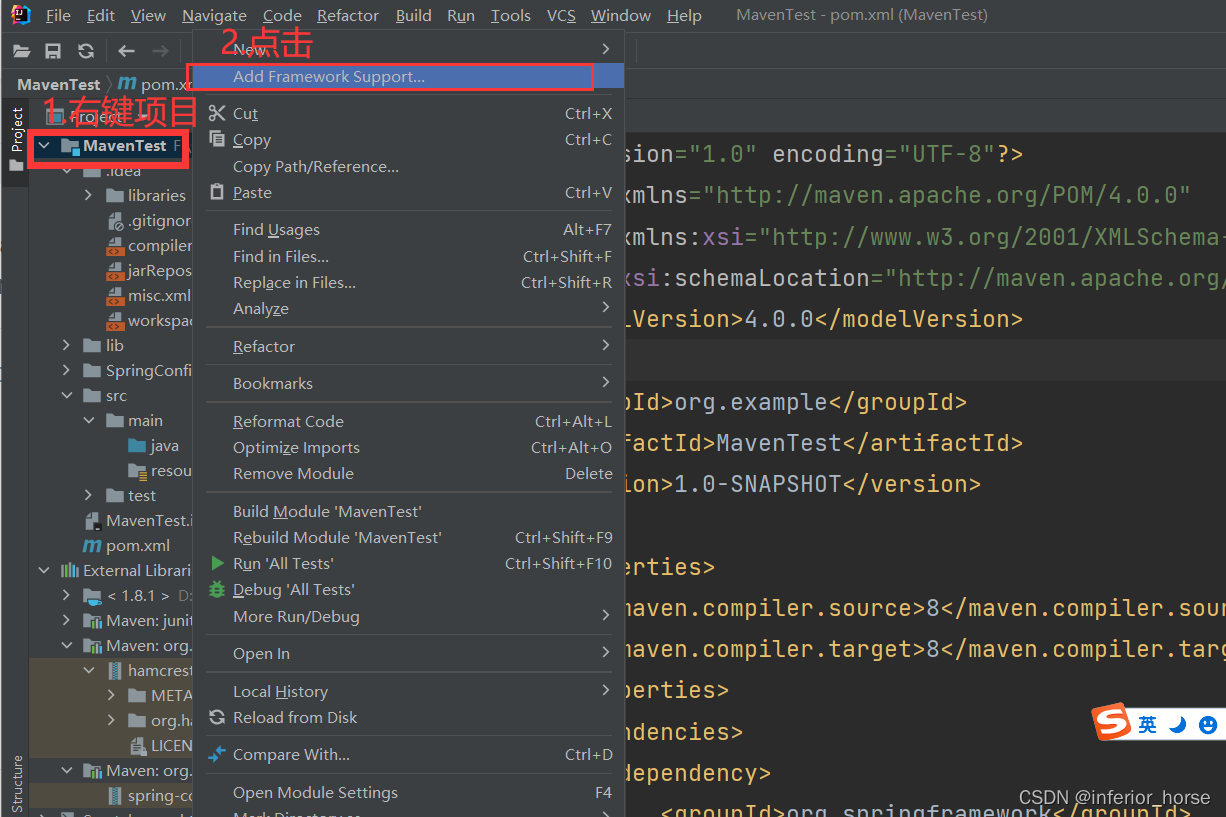
Task: Click the Open folder icon in the toolbar
Action: pyautogui.click(x=20, y=48)
